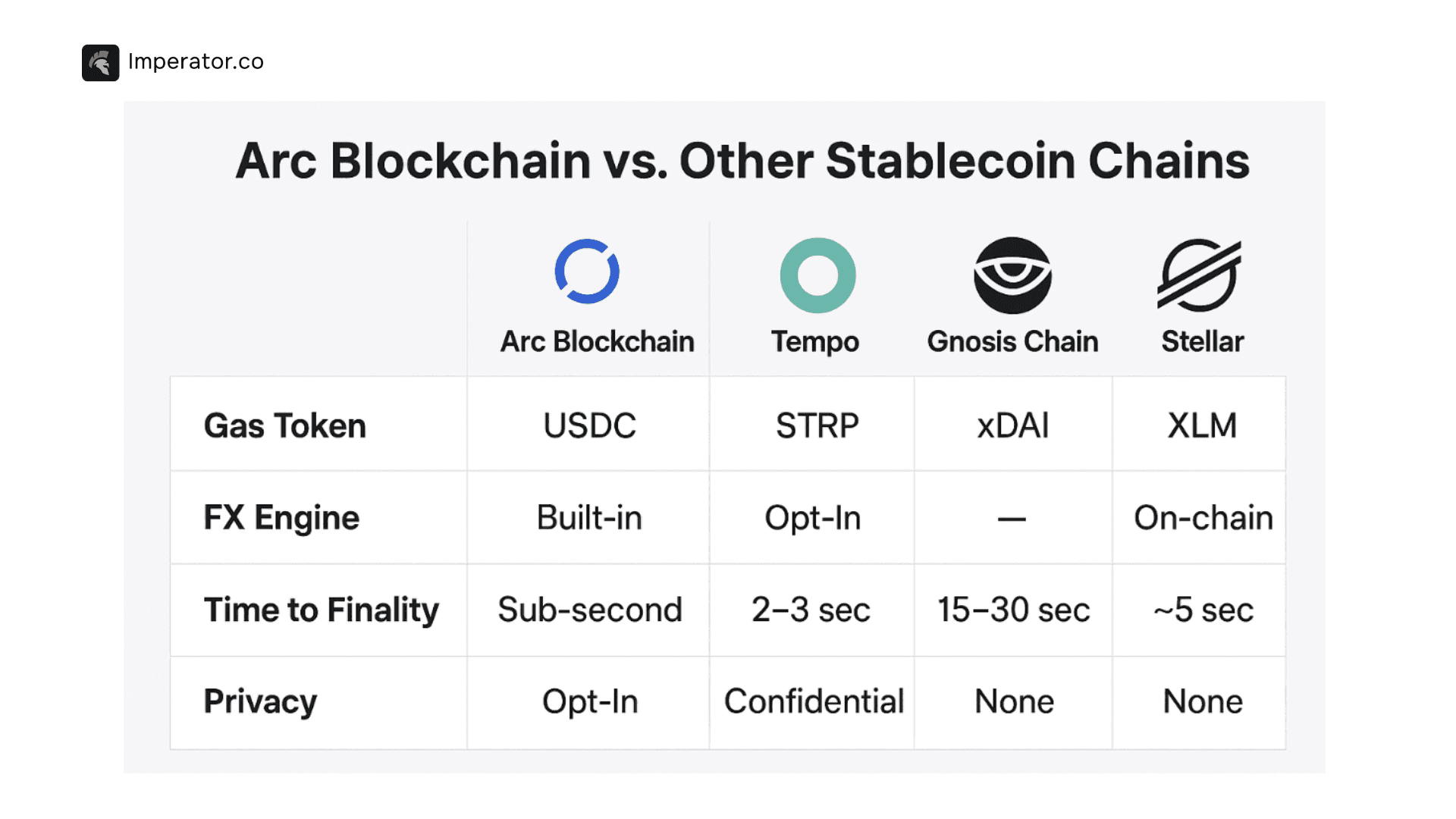Click the Privacy row label
The height and width of the screenshot is (819, 1456).
[260, 702]
